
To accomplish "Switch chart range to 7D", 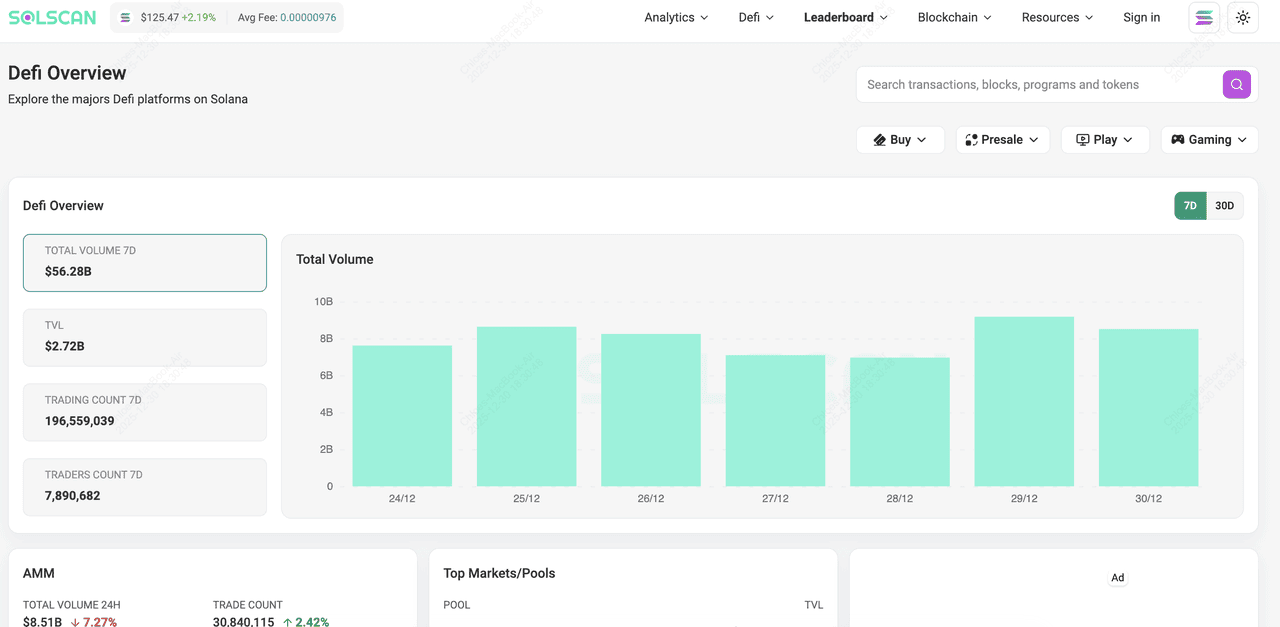I will point(1190,206).
